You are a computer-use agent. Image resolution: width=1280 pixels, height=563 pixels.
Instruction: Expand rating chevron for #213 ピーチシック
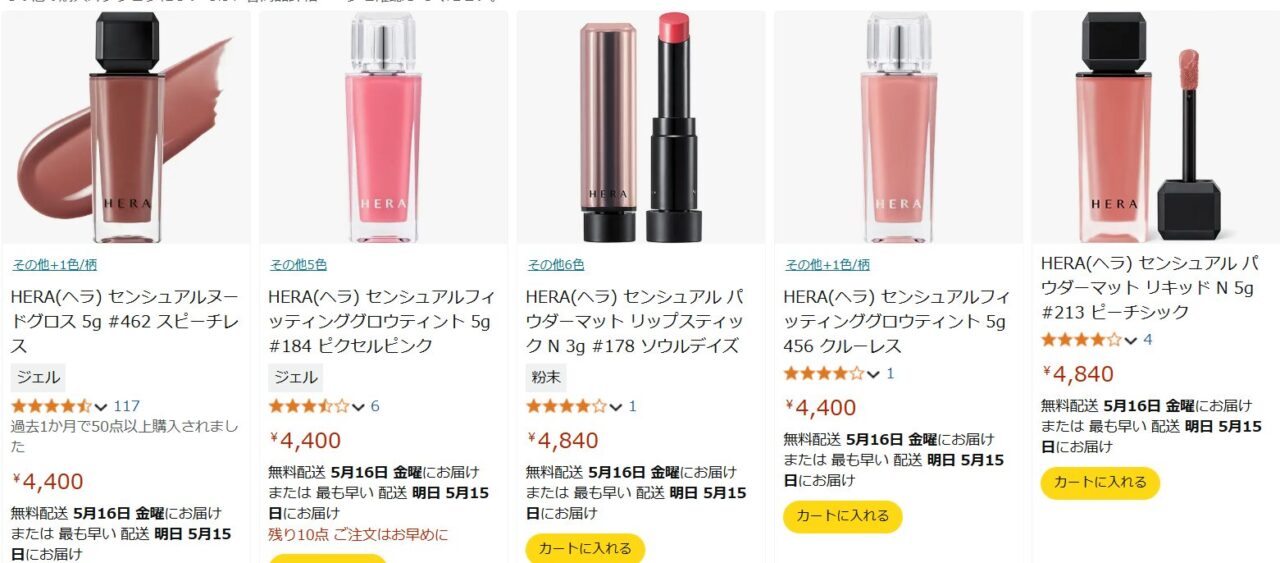[x=1131, y=340]
